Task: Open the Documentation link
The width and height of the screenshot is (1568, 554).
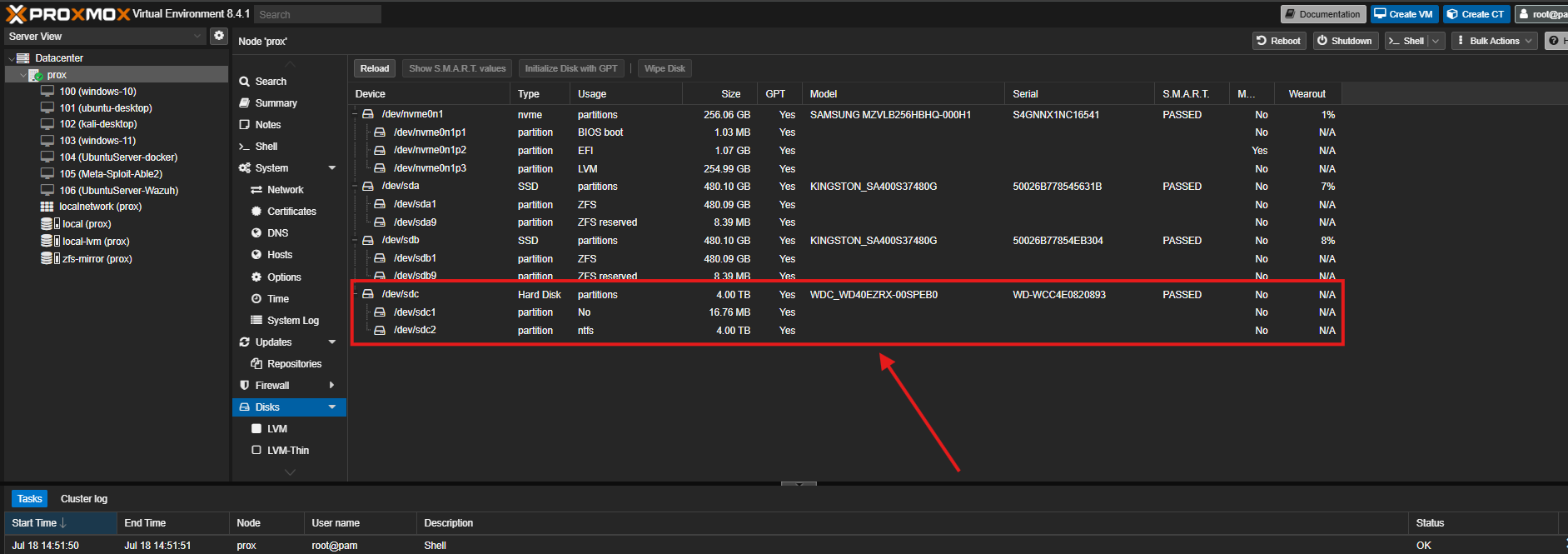Action: (1322, 14)
